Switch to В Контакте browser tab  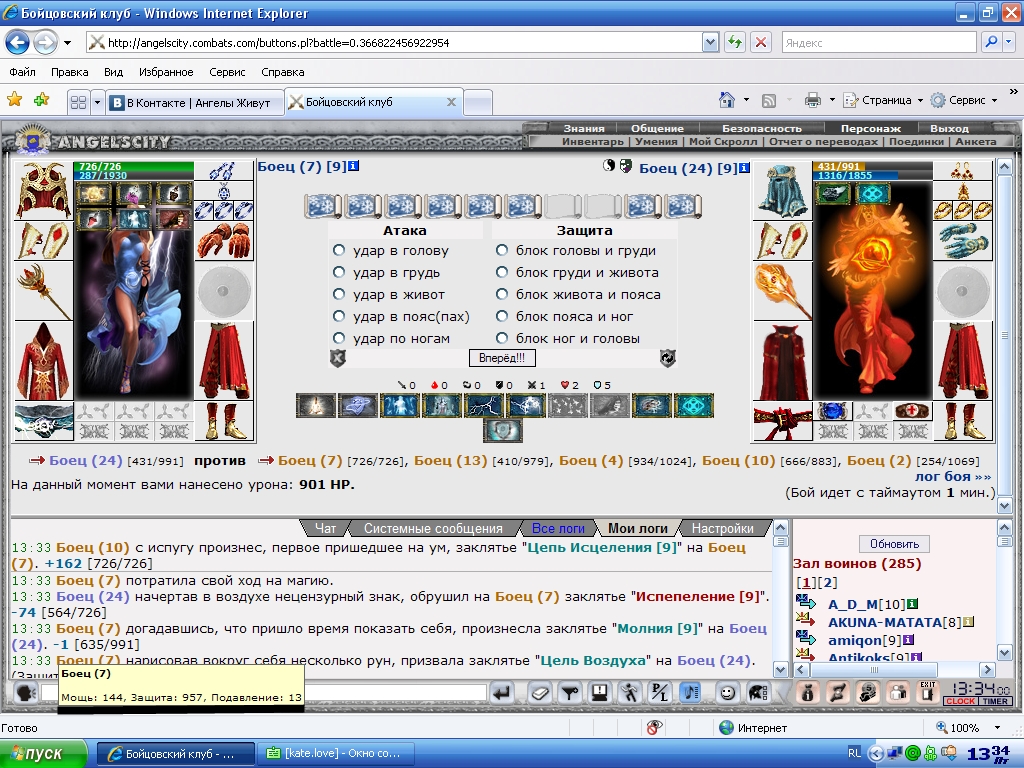[195, 103]
